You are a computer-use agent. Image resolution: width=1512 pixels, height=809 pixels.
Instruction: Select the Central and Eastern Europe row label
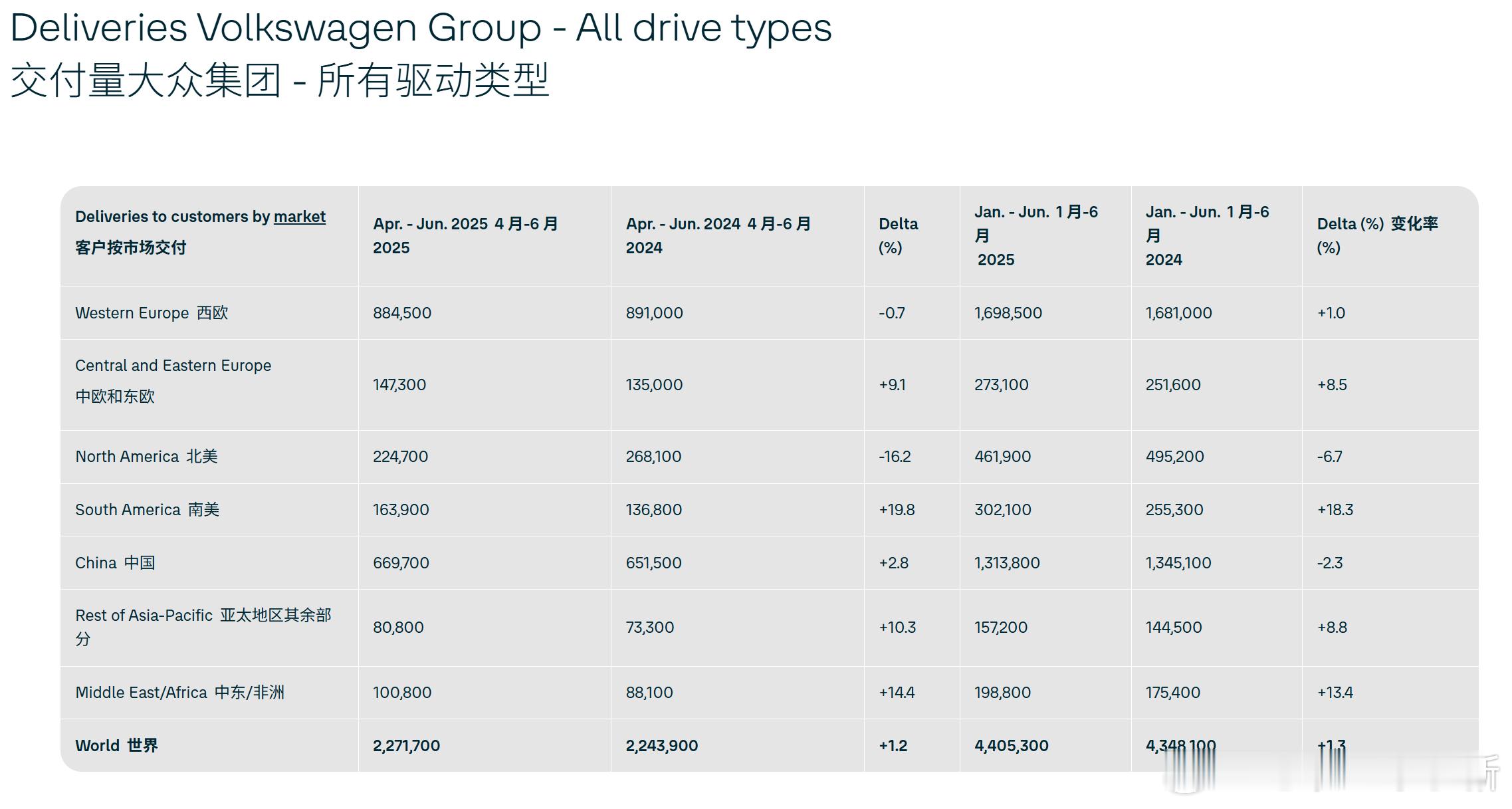[173, 381]
